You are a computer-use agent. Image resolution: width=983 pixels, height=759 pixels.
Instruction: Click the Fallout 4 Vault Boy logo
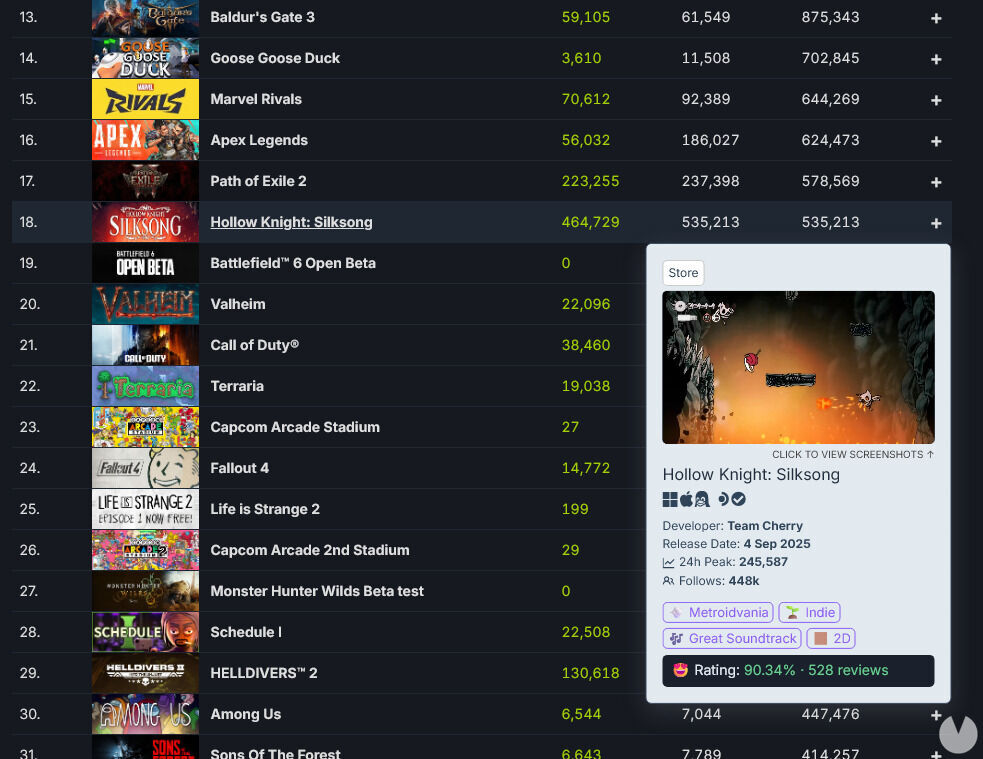pyautogui.click(x=145, y=468)
